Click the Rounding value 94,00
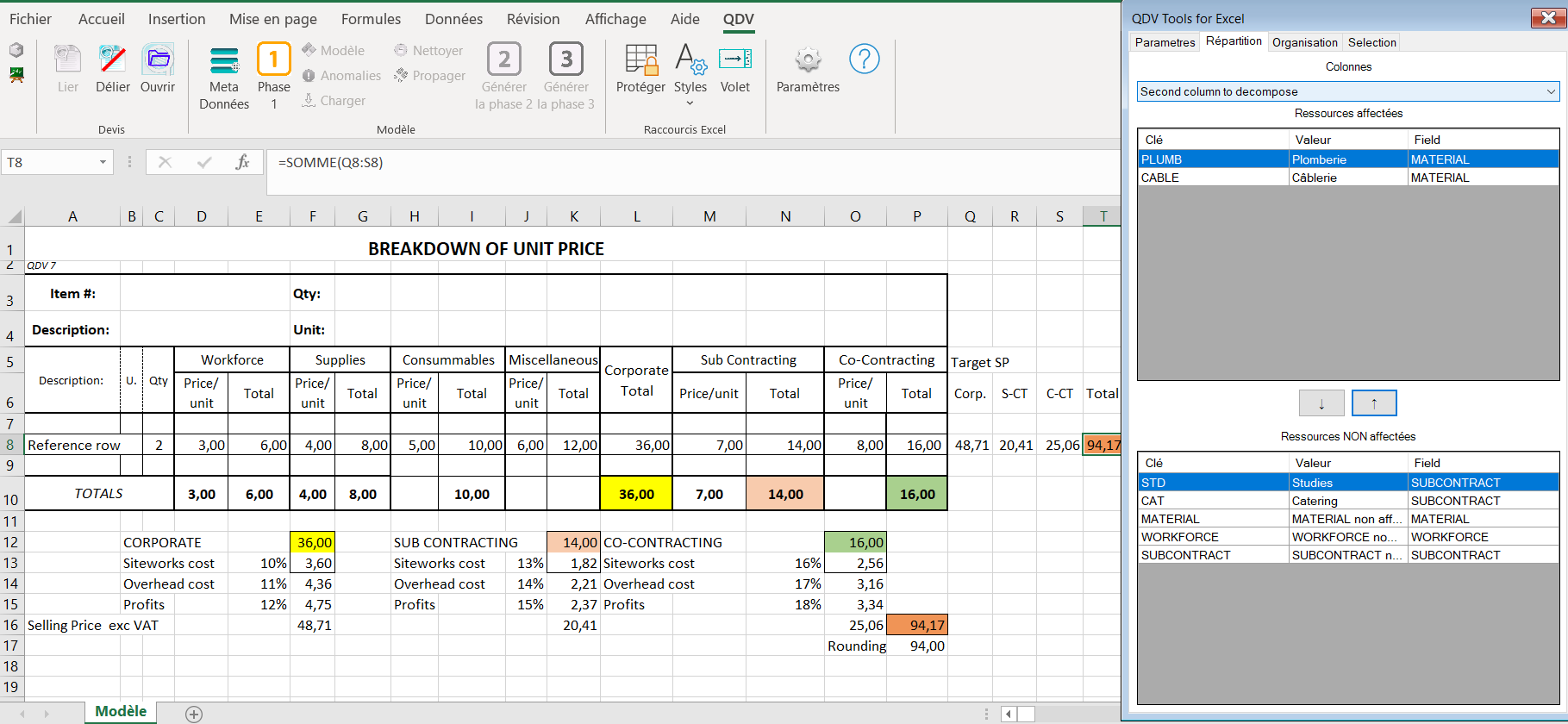This screenshot has width=1568, height=724. pos(917,646)
